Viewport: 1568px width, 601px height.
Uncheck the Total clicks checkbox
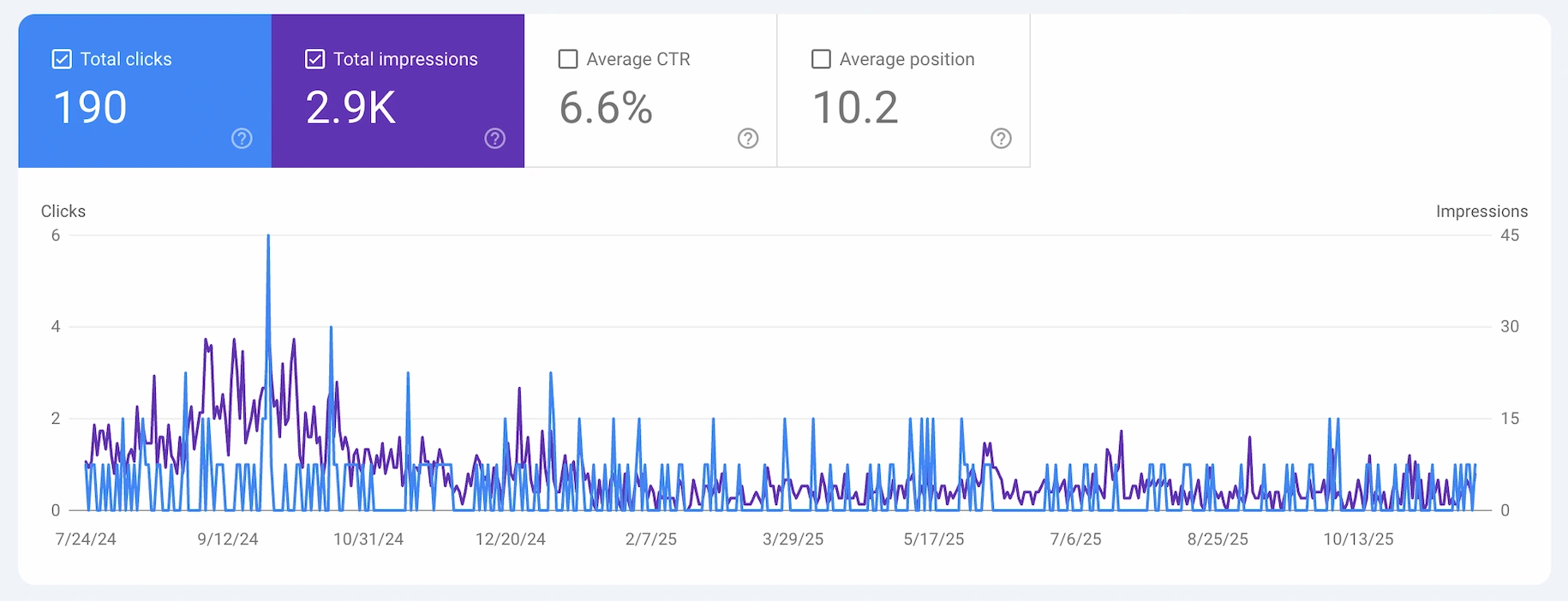click(x=62, y=59)
